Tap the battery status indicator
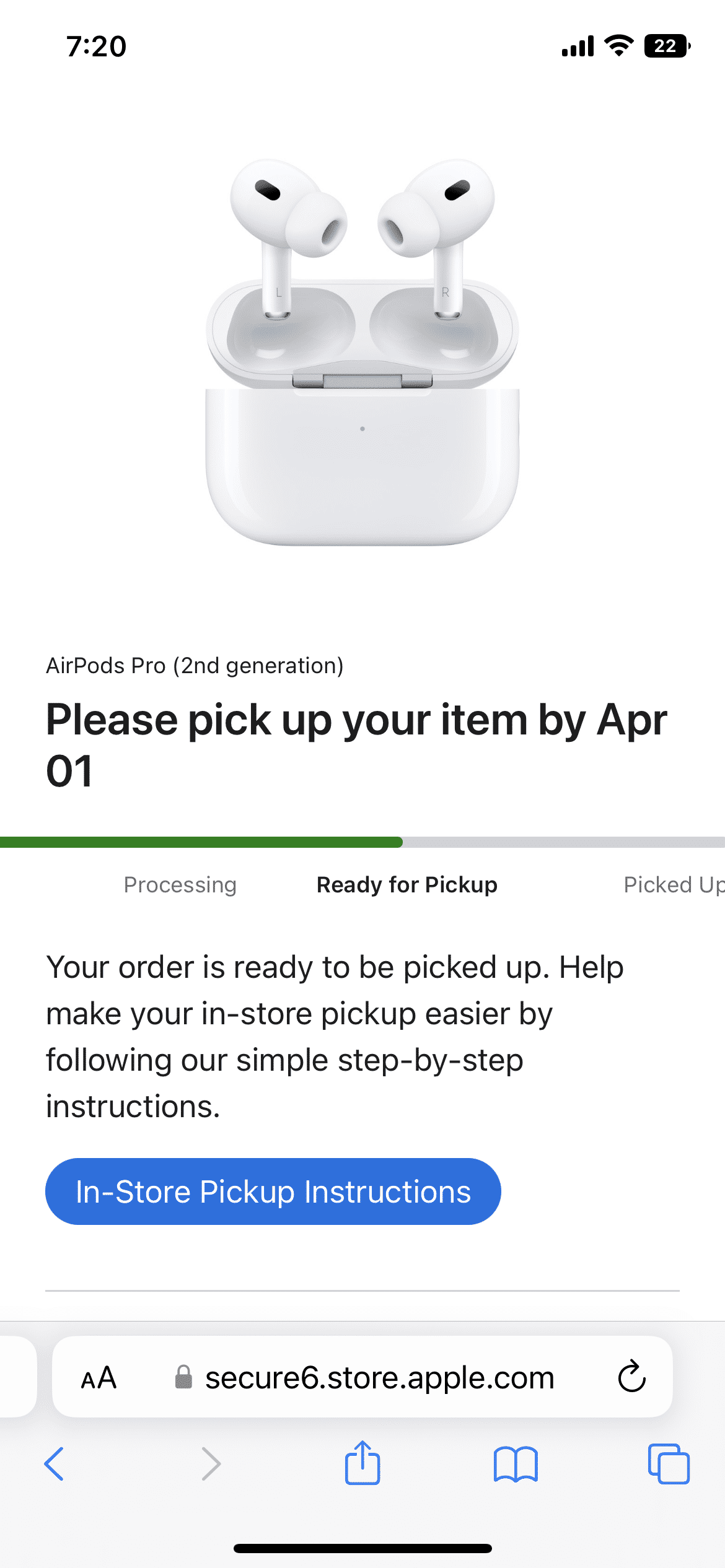 tap(667, 46)
